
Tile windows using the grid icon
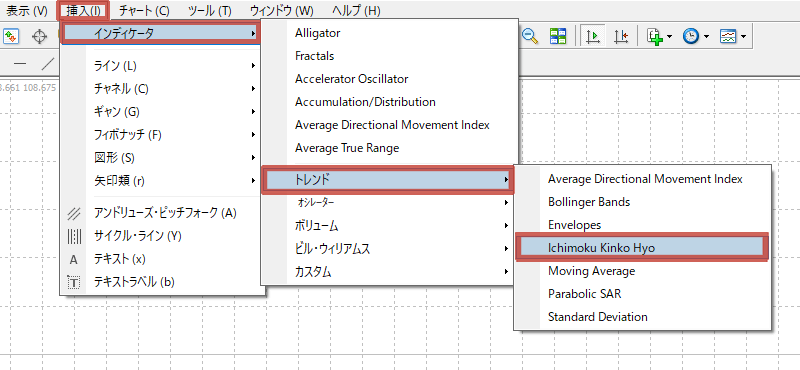(558, 36)
